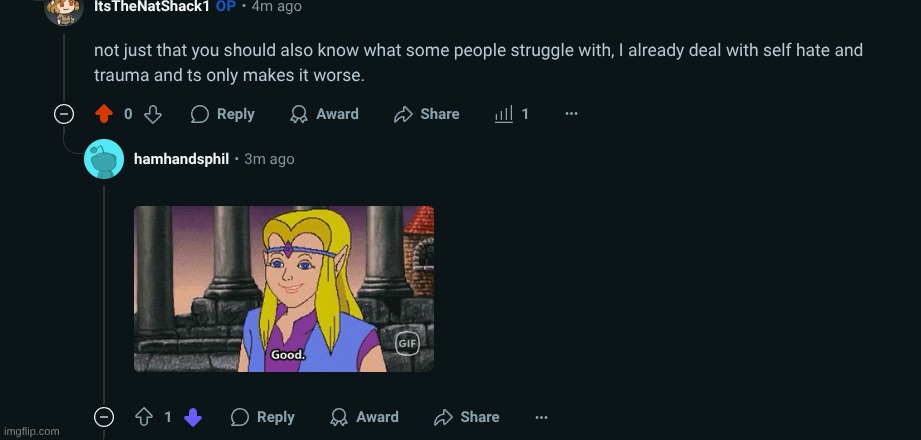Reply to hamhandsphil's GIF comment
This screenshot has height=440, width=921.
263,417
